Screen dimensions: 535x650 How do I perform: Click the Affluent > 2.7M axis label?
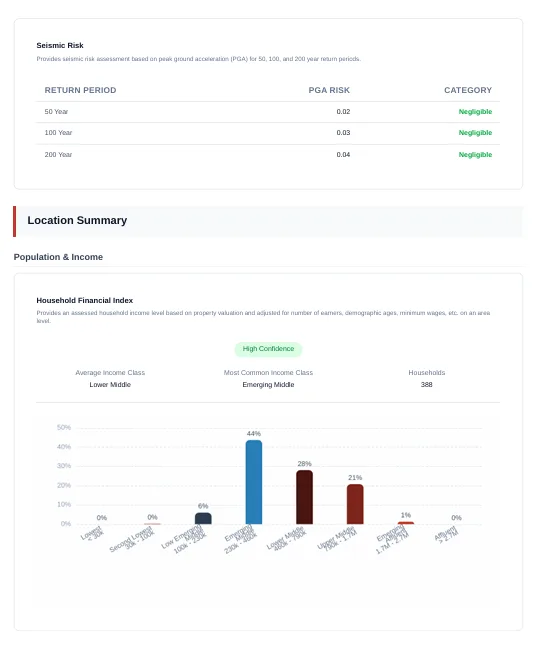pos(446,534)
